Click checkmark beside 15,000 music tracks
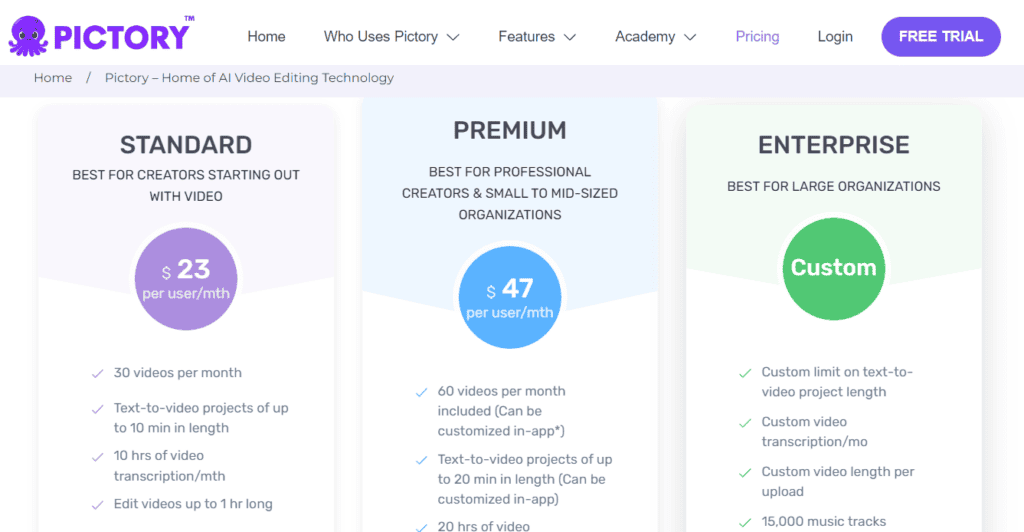1024x532 pixels. [745, 522]
